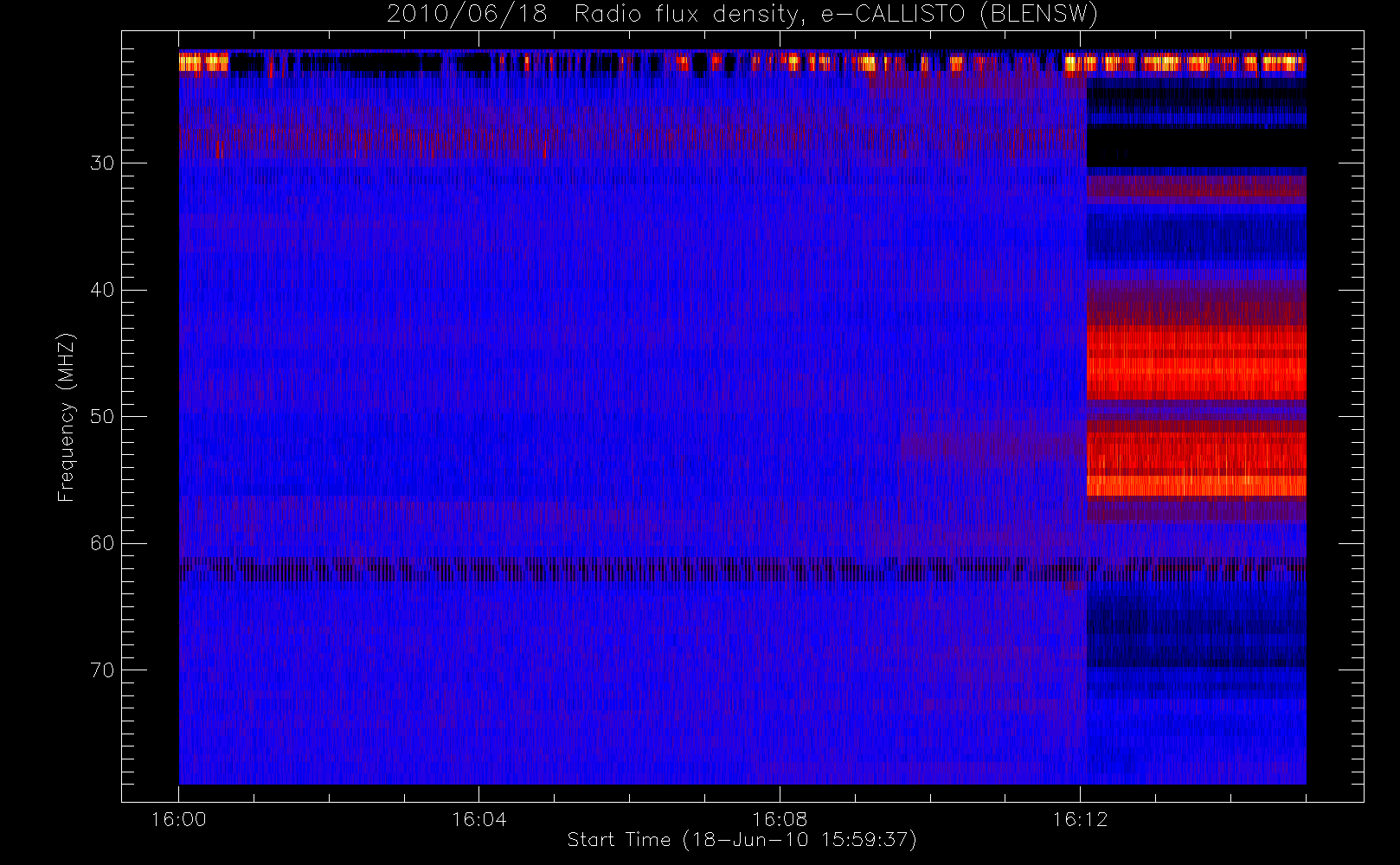Click the 'Start Time (18-Jun-10 15:59:37)' label
This screenshot has width=1400, height=865.
pos(742,840)
